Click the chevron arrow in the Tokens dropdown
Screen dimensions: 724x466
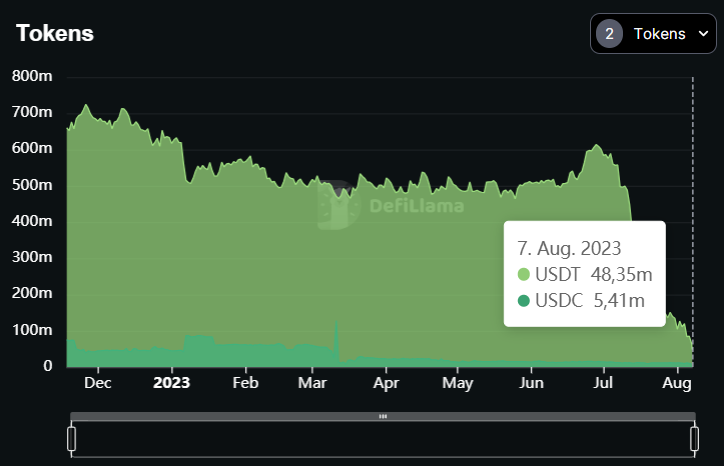(x=703, y=34)
